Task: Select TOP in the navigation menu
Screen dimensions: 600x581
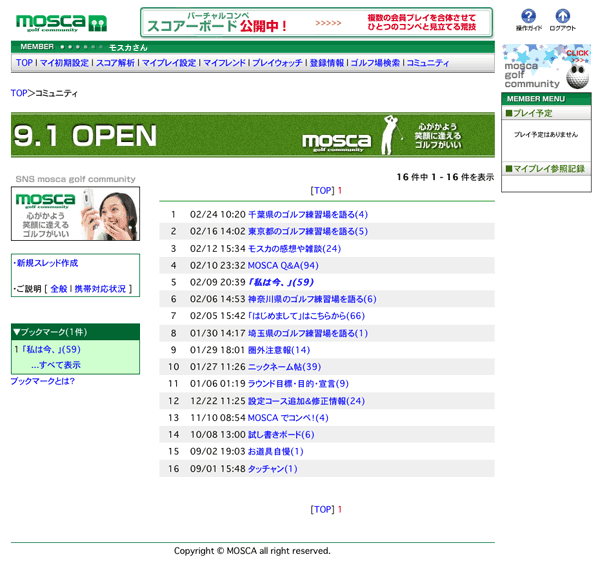Action: tap(24, 63)
